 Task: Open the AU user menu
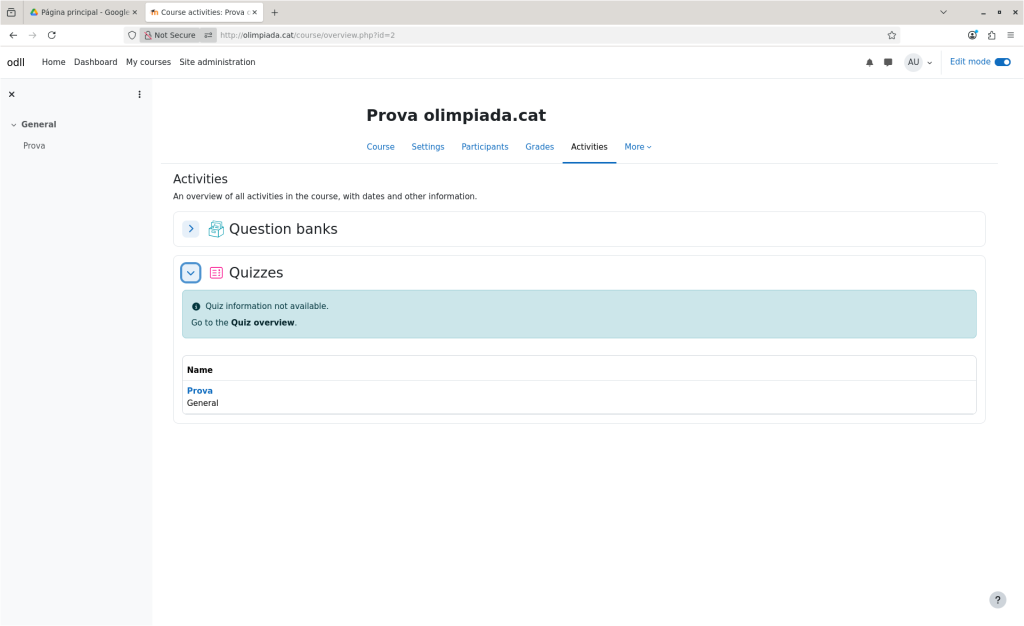(918, 62)
